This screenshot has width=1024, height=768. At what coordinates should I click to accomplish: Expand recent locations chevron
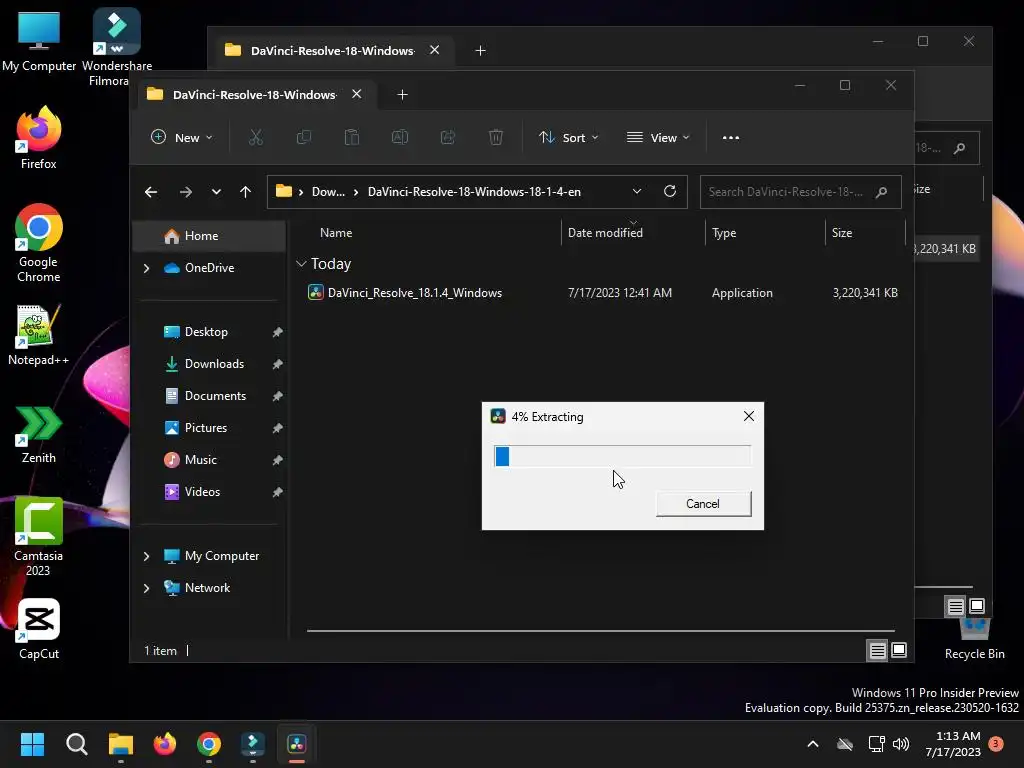216,192
